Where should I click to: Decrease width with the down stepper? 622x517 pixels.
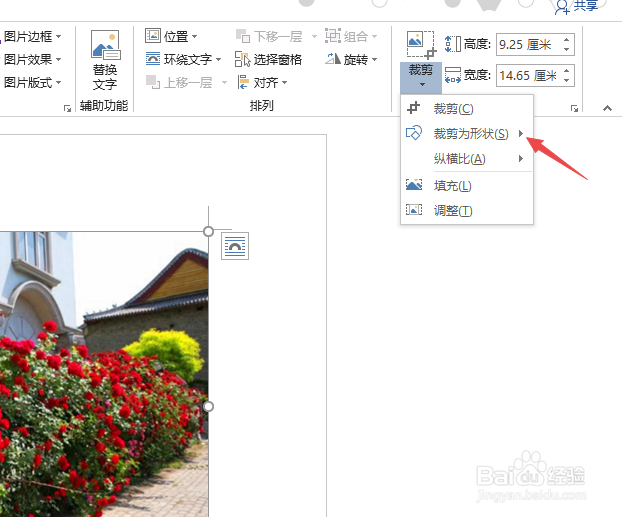(x=567, y=80)
